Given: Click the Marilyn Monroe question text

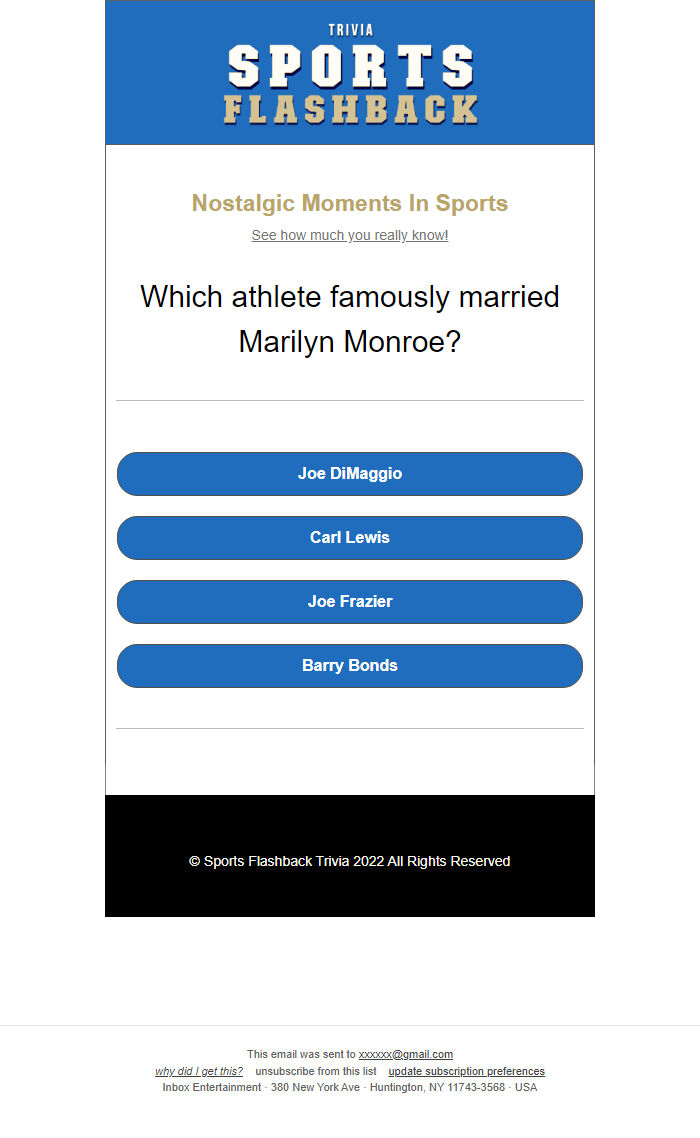Looking at the screenshot, I should tap(350, 319).
